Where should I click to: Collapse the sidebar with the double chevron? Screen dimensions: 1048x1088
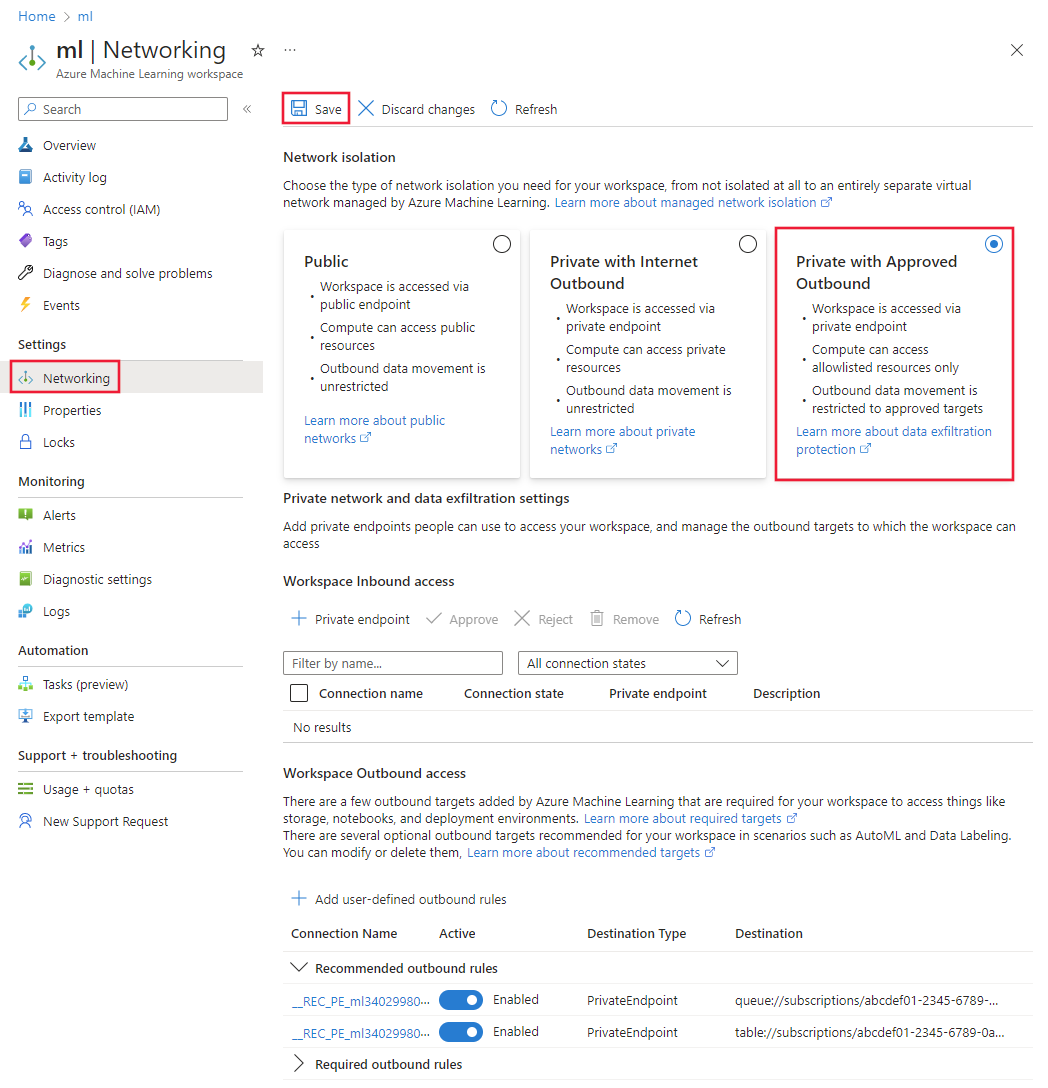click(247, 109)
